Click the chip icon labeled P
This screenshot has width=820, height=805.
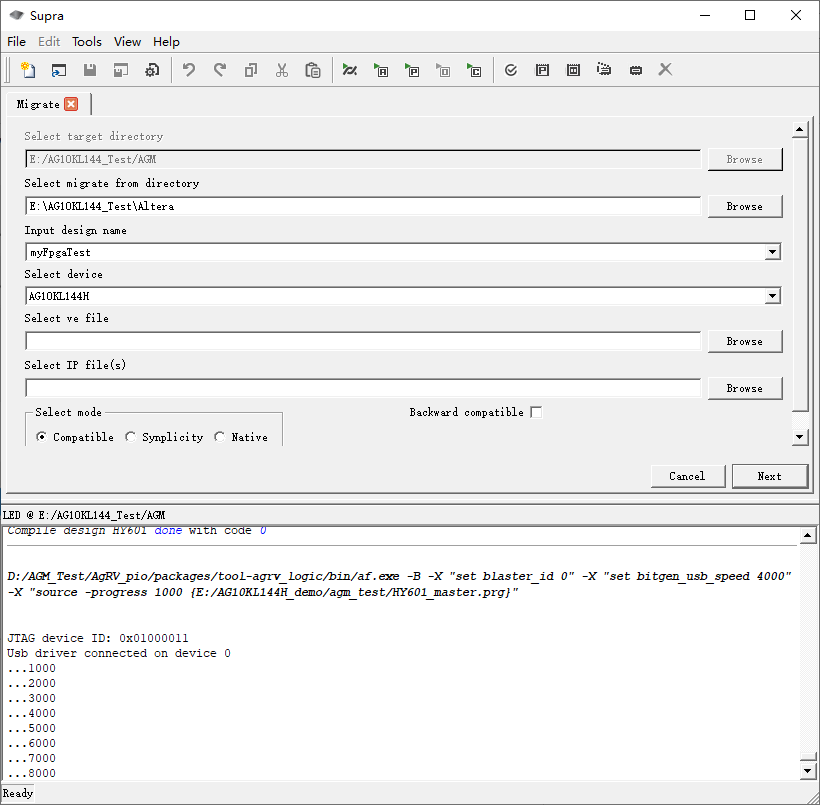542,70
